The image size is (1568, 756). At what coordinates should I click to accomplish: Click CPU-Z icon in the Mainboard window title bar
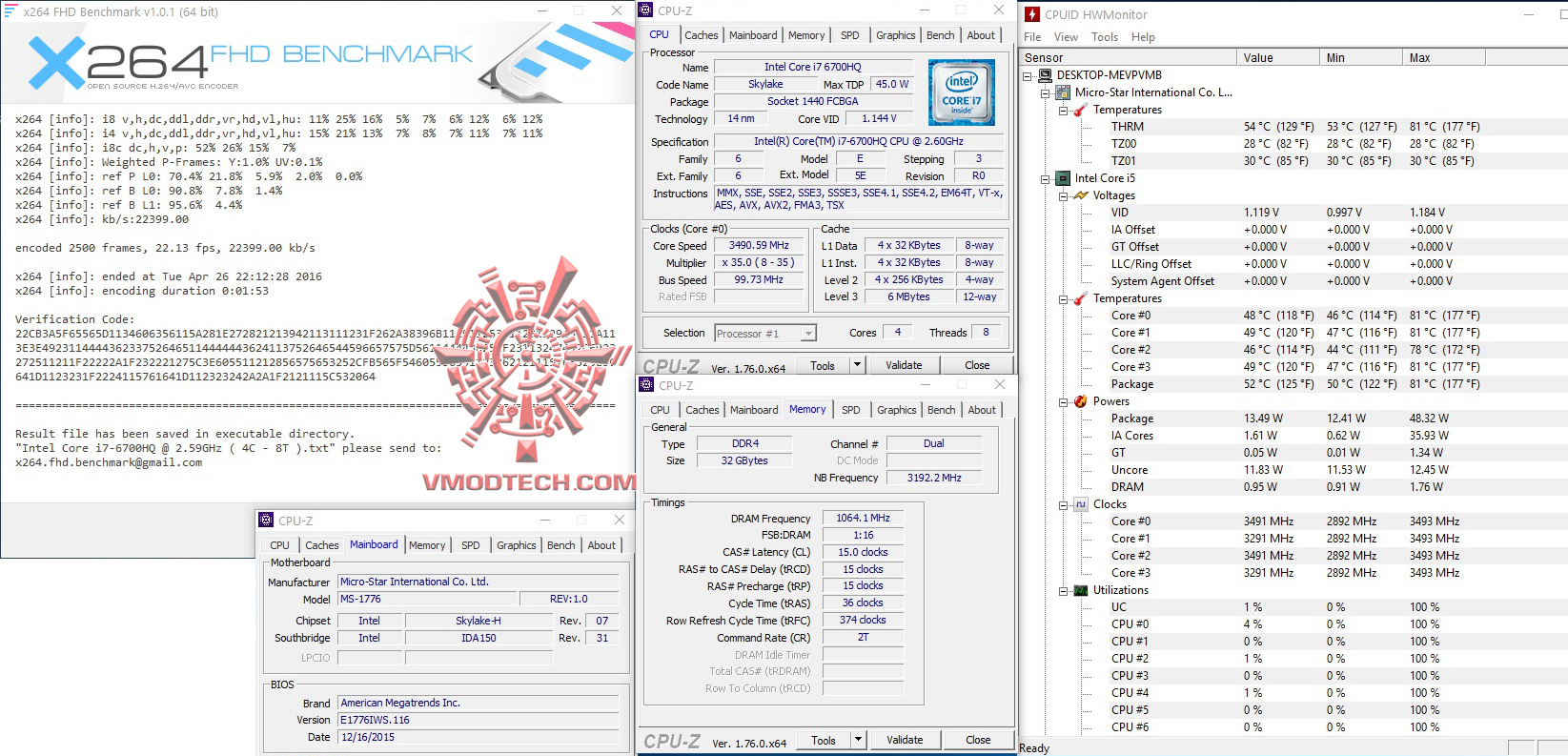(x=266, y=521)
